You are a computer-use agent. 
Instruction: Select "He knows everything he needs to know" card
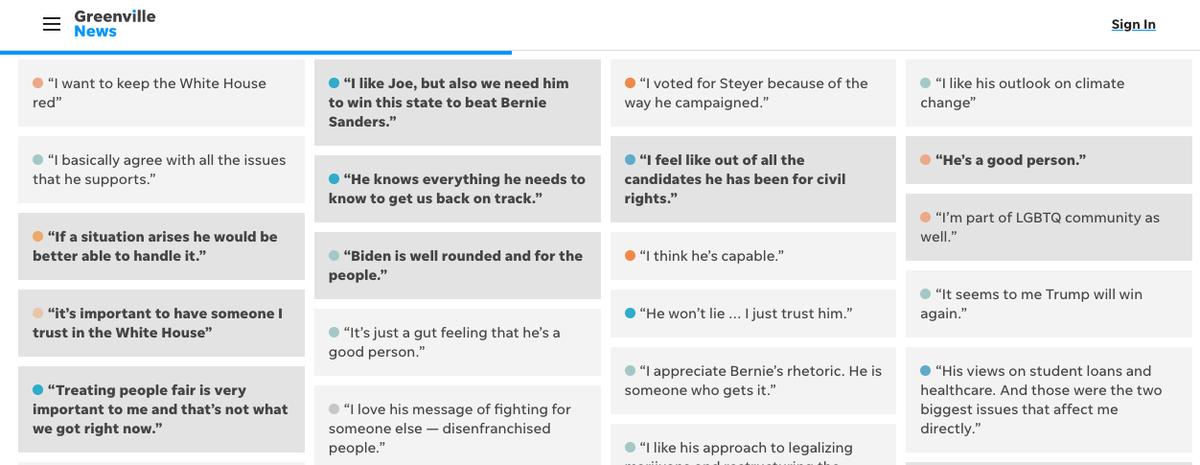click(457, 189)
